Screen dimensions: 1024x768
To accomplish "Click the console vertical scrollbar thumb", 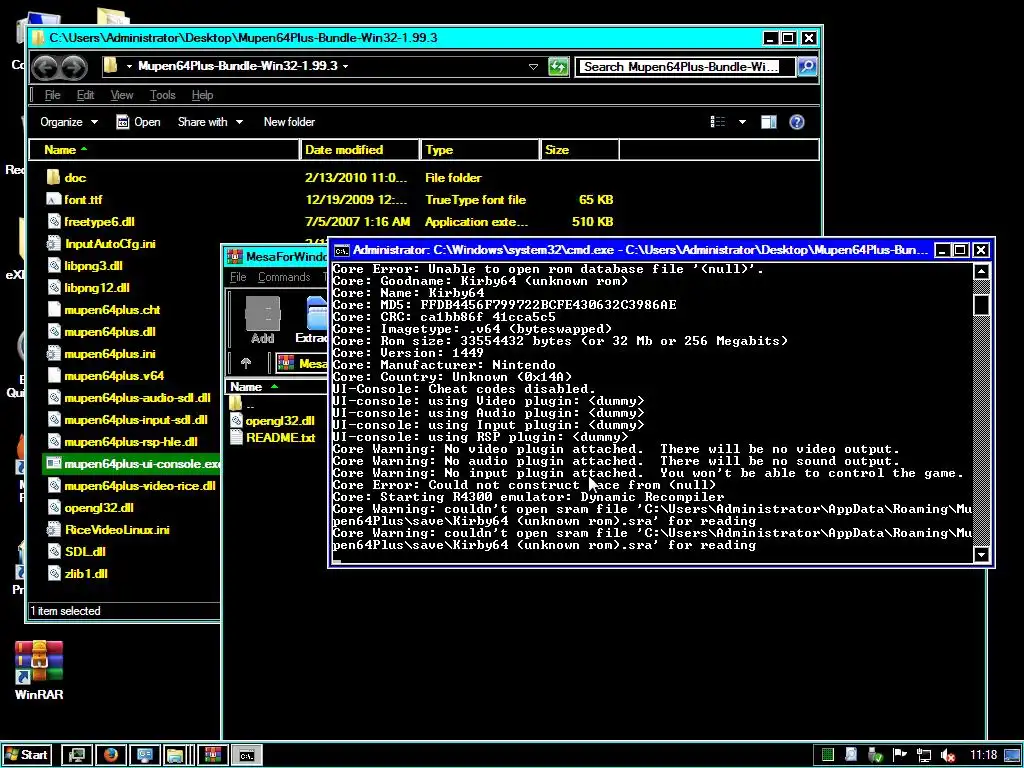I will (981, 305).
